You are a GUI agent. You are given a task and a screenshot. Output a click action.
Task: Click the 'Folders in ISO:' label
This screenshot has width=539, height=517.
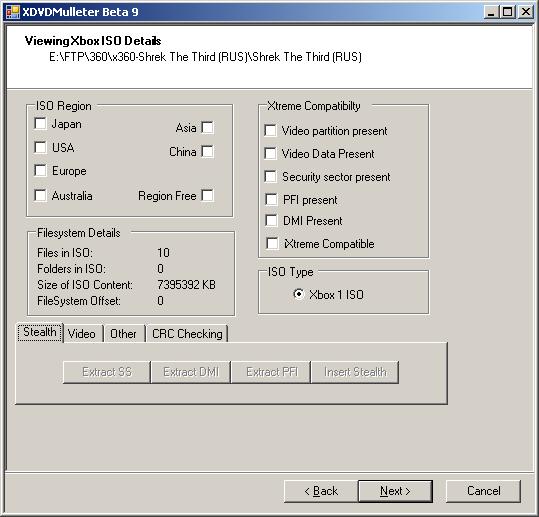(x=72, y=268)
